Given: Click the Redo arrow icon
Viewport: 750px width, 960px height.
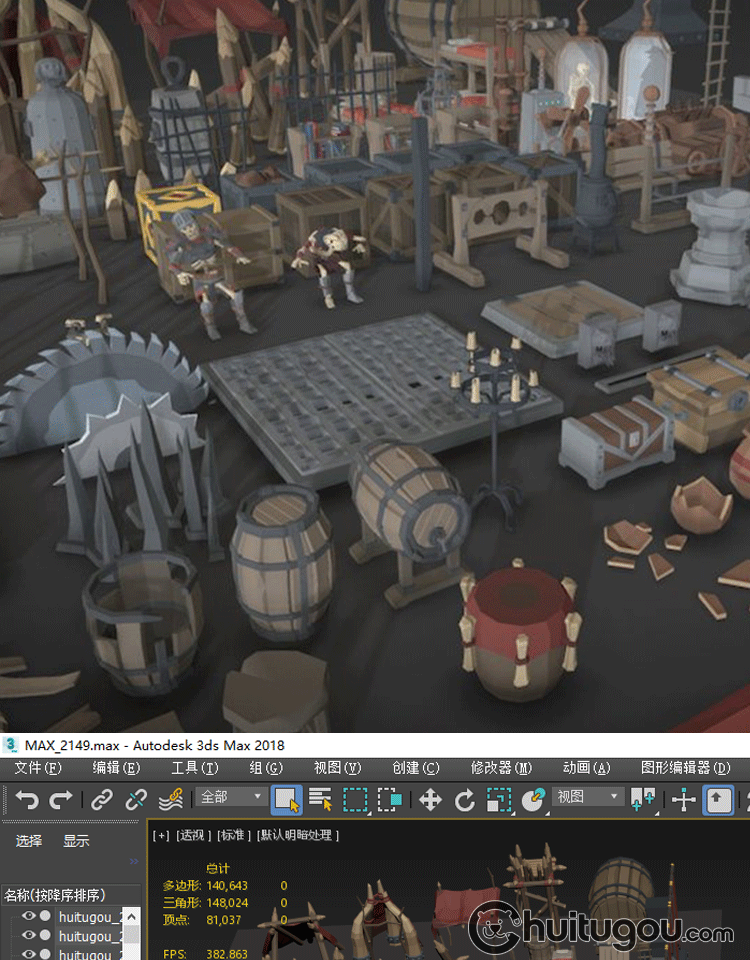Looking at the screenshot, I should click(61, 799).
